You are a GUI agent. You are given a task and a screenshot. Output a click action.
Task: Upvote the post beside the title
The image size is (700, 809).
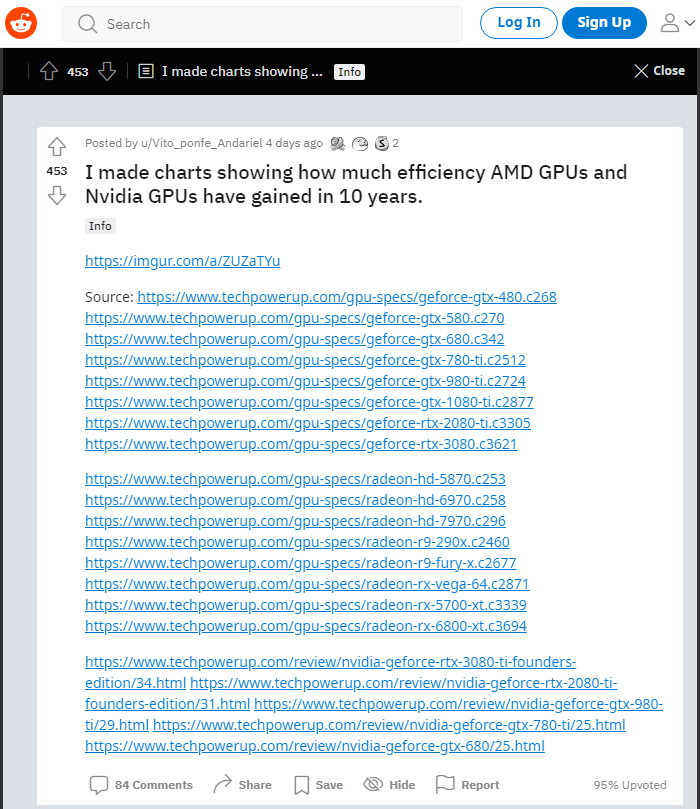(57, 147)
